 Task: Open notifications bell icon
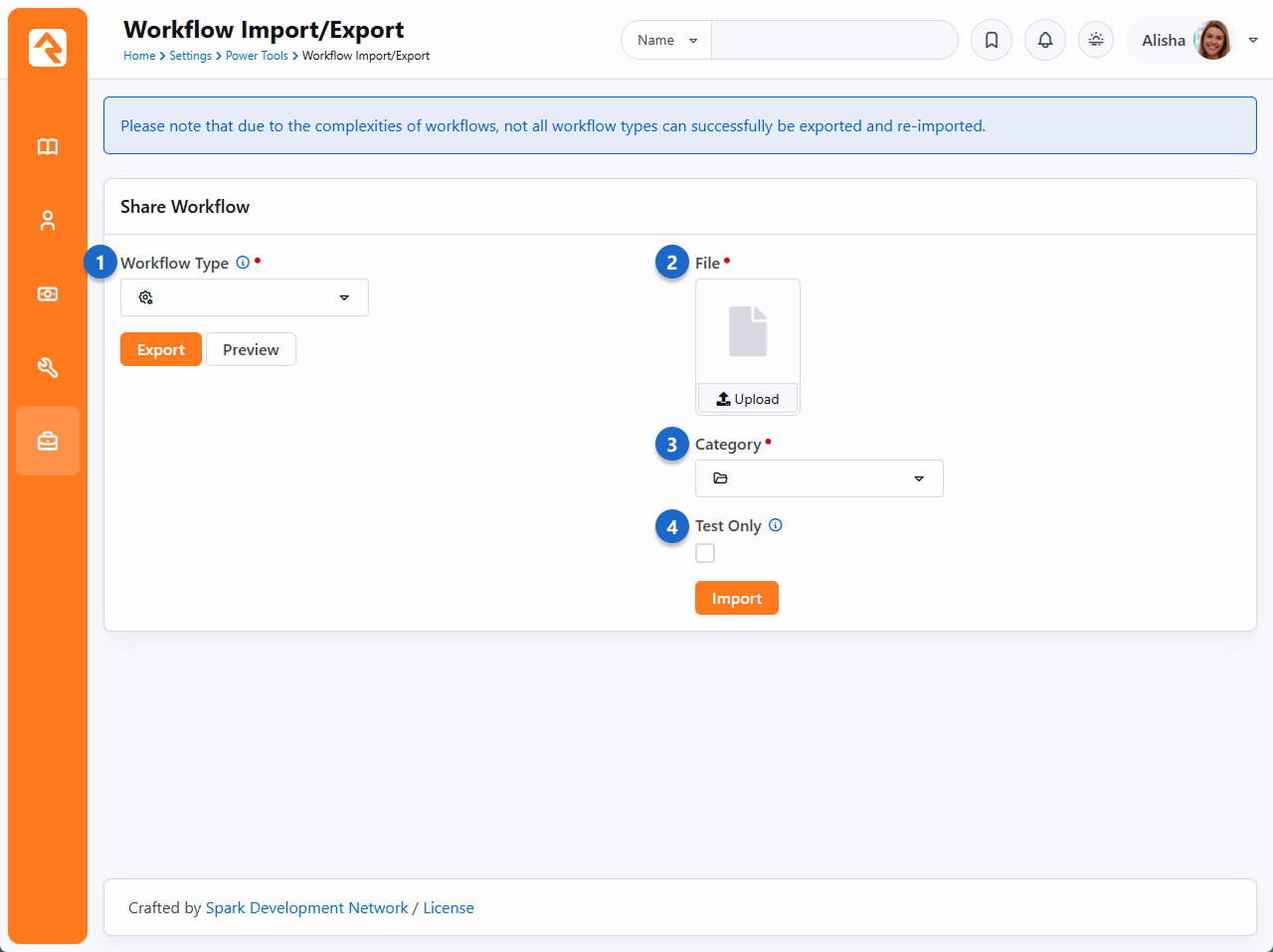[1044, 41]
